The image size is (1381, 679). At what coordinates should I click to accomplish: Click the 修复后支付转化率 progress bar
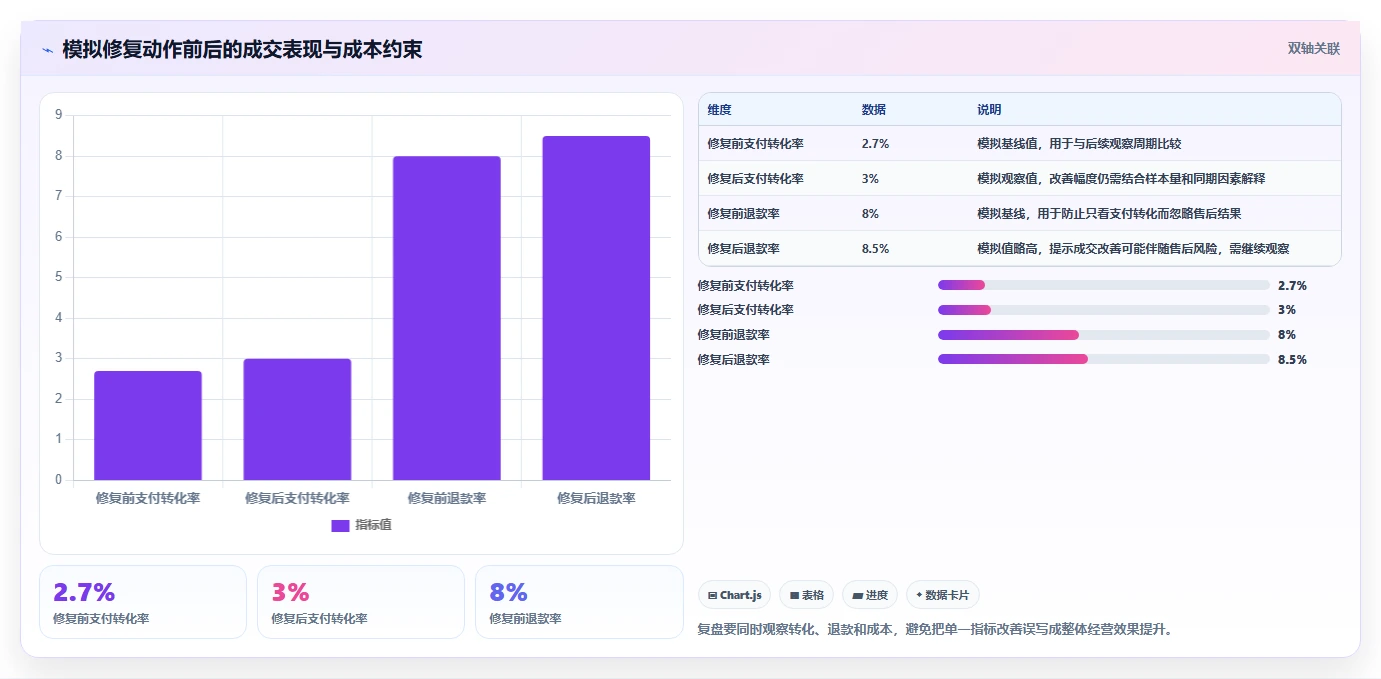pos(1104,310)
